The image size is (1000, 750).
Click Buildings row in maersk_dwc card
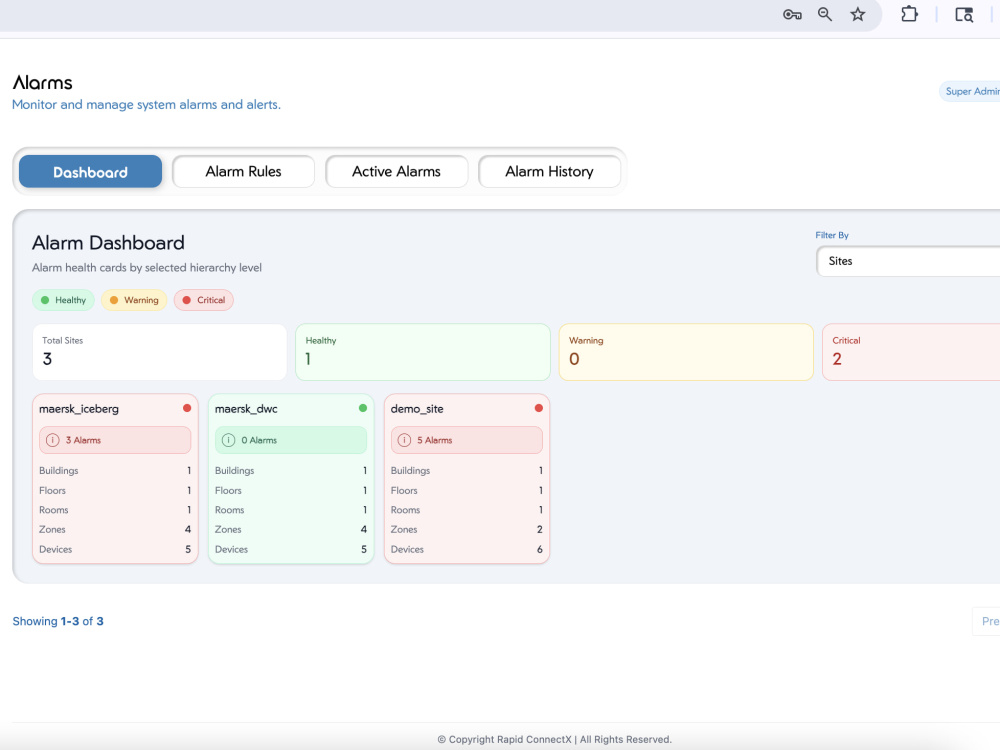click(291, 471)
